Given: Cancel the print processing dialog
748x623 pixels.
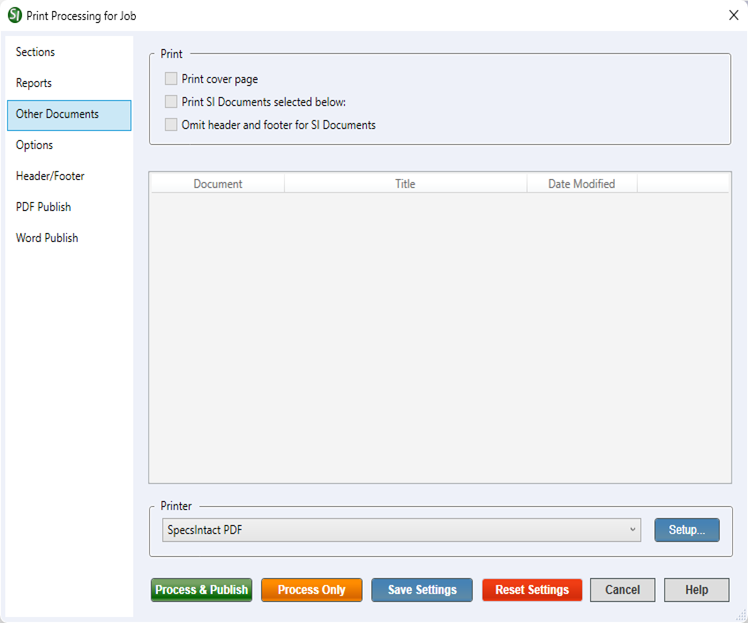Looking at the screenshot, I should point(623,590).
